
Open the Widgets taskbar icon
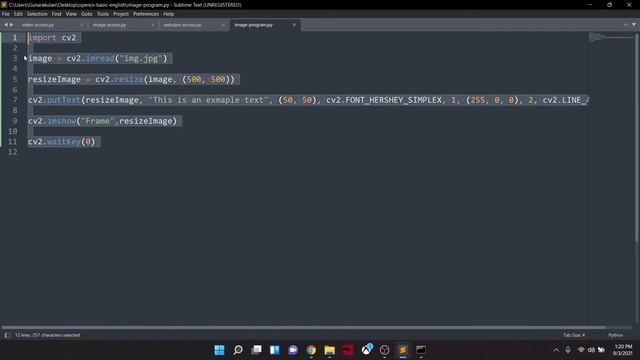point(275,350)
